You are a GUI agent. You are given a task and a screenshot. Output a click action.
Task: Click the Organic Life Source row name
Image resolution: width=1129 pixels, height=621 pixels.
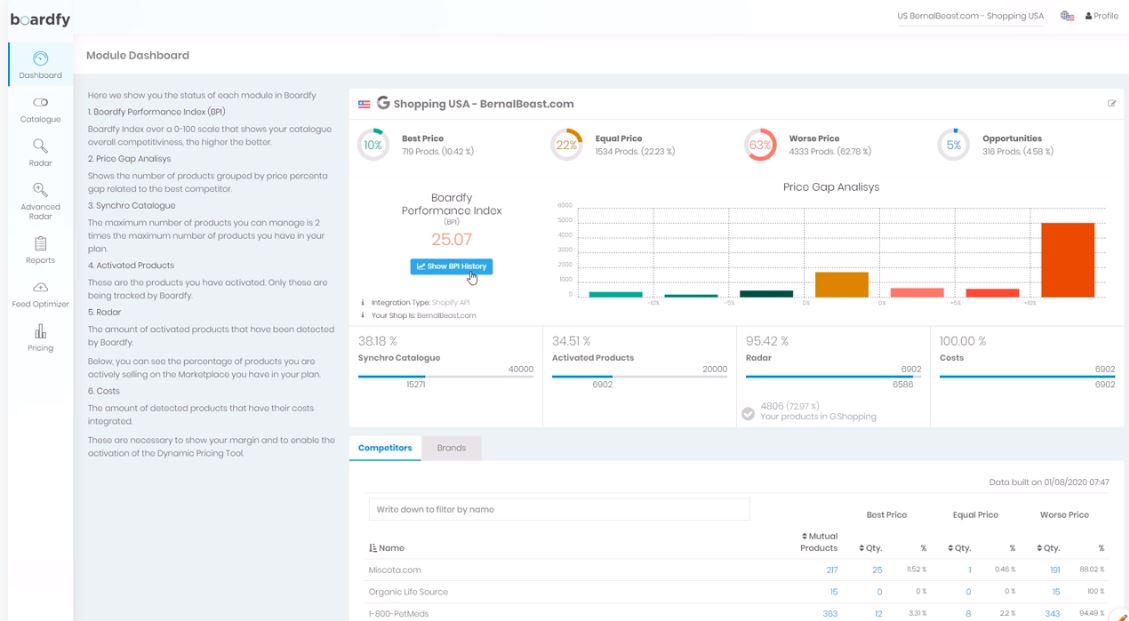pos(408,592)
